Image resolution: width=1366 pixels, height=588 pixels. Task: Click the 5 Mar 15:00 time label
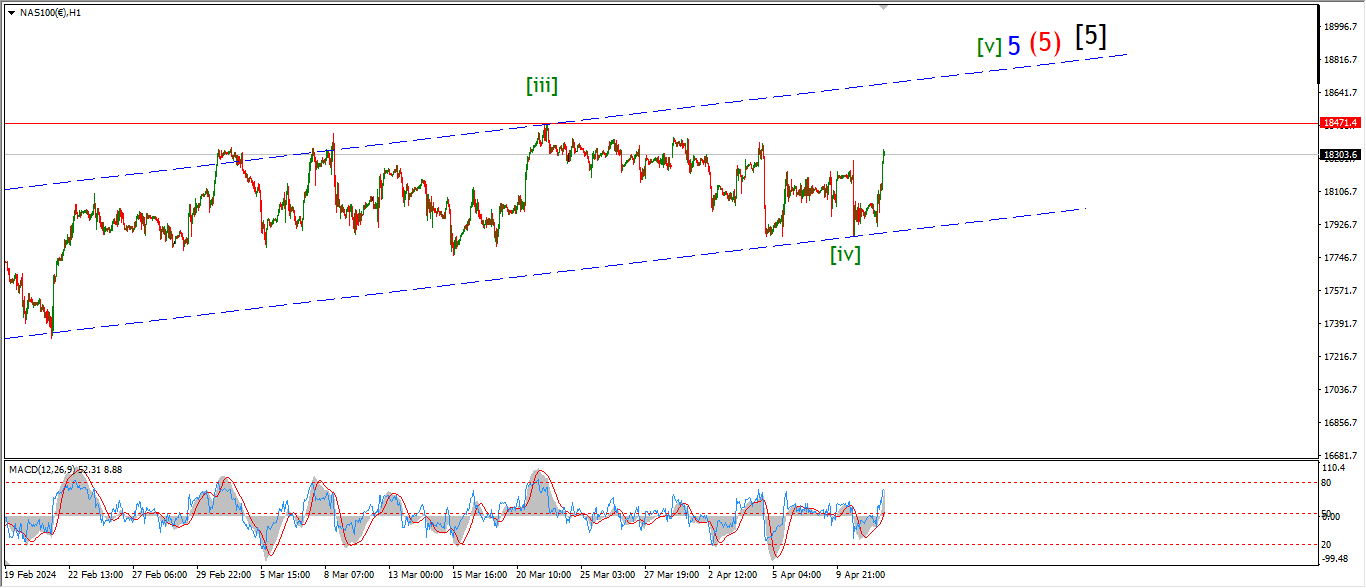point(286,575)
